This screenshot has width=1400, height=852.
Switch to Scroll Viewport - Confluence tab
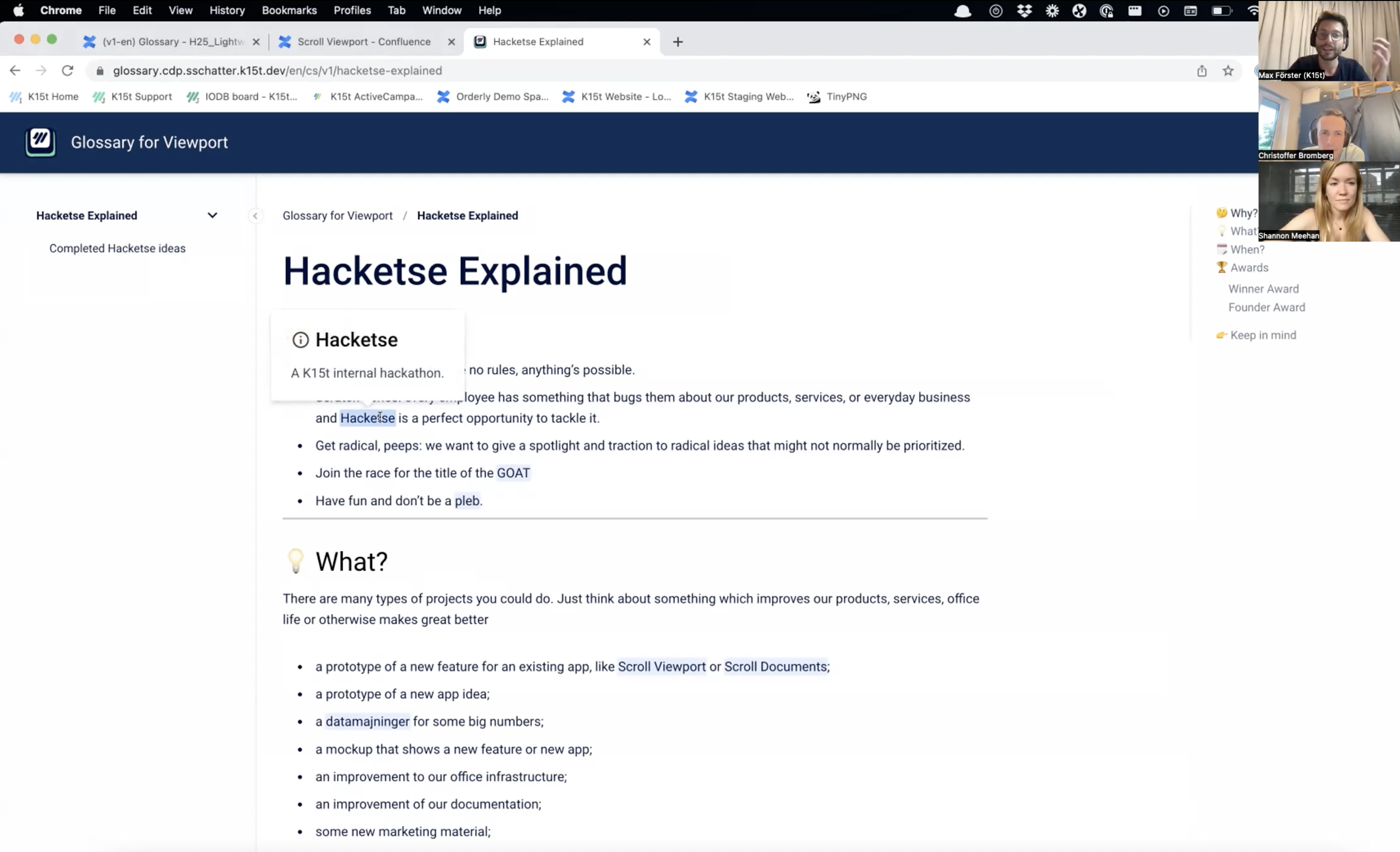364,42
